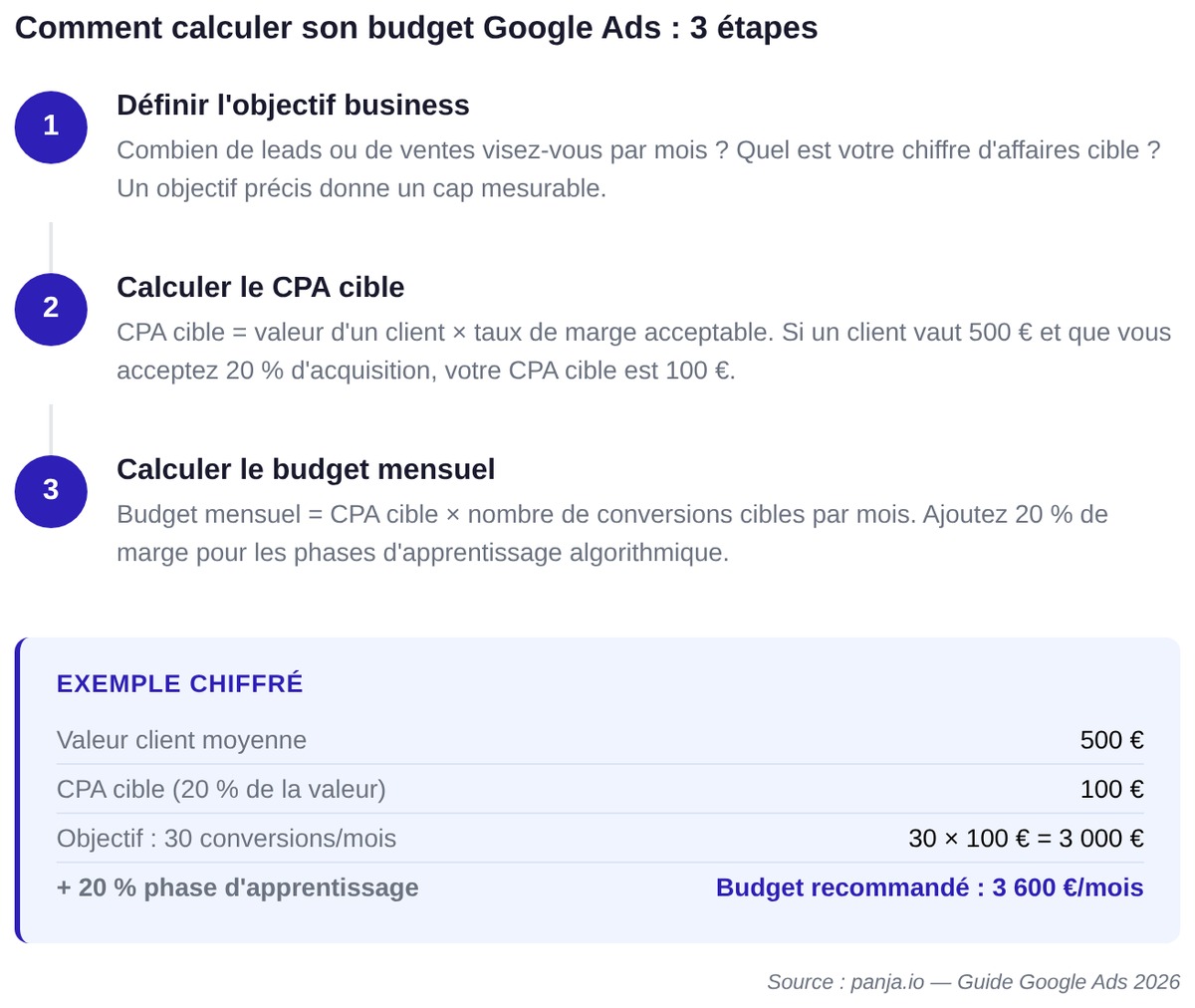
Task: Click the step 1 numbered circle
Action: [x=51, y=126]
